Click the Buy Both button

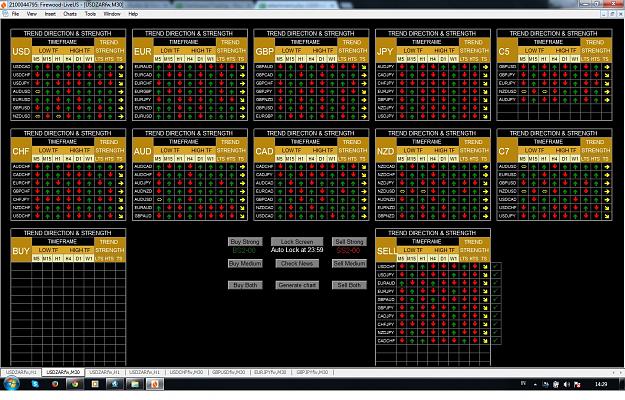[x=245, y=285]
